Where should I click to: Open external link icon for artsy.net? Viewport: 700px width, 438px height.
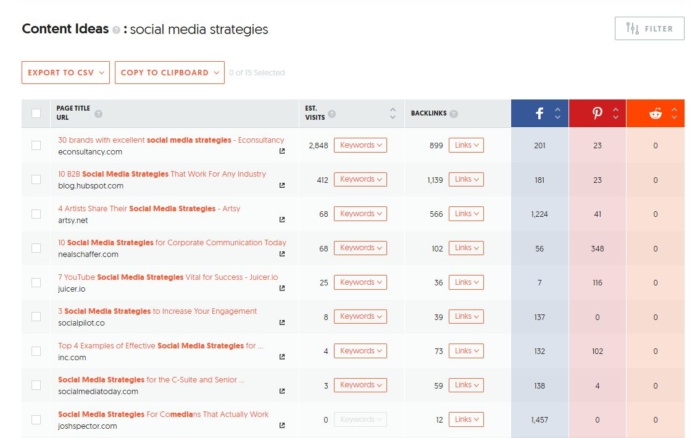point(282,220)
